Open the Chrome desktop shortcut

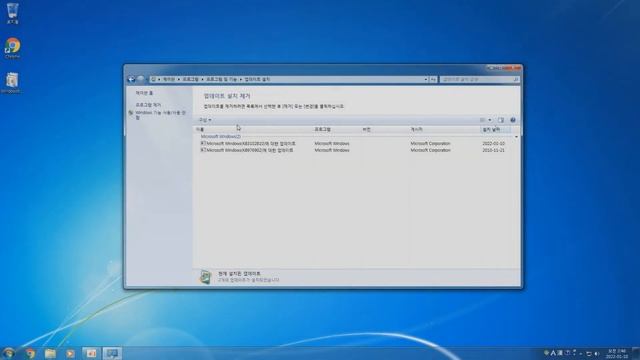(12, 48)
